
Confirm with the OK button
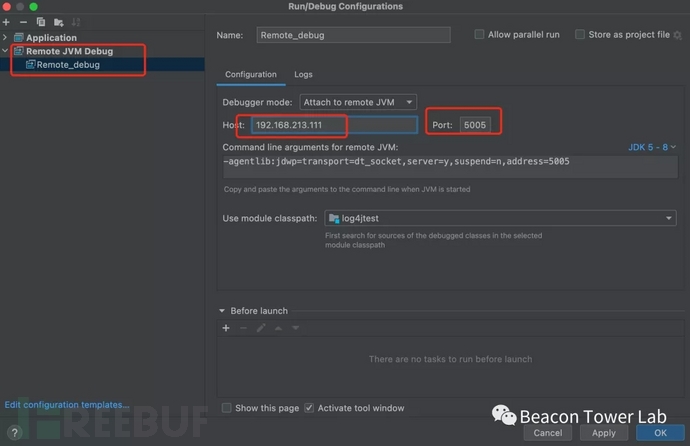tap(660, 433)
